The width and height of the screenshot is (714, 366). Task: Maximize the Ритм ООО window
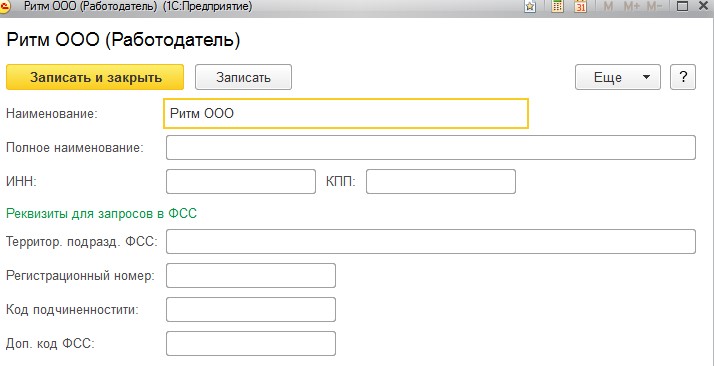coord(682,6)
